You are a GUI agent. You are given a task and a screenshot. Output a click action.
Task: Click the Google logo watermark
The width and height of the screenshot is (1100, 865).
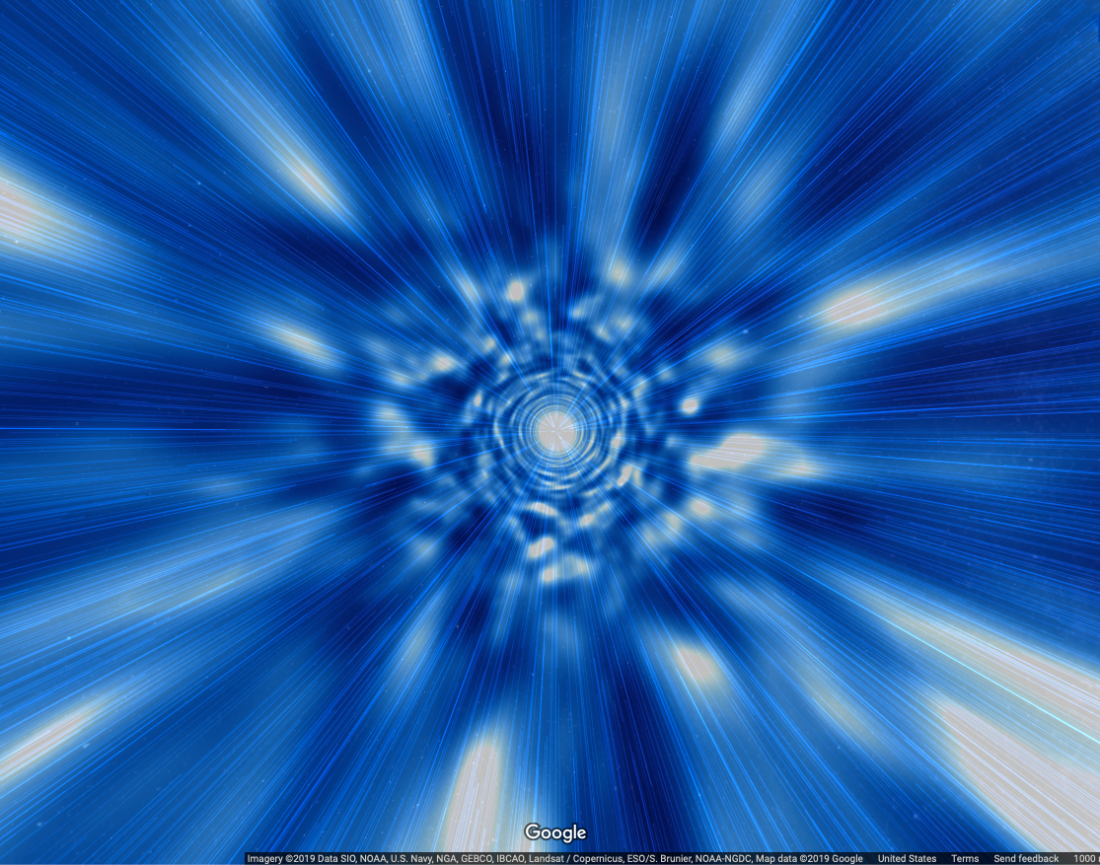click(557, 831)
